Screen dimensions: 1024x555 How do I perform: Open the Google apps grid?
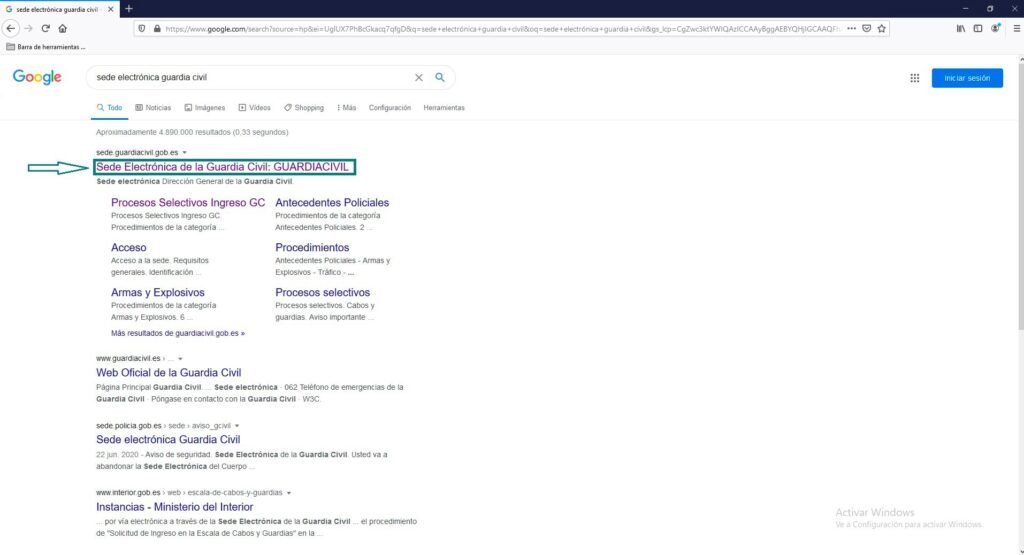(914, 78)
